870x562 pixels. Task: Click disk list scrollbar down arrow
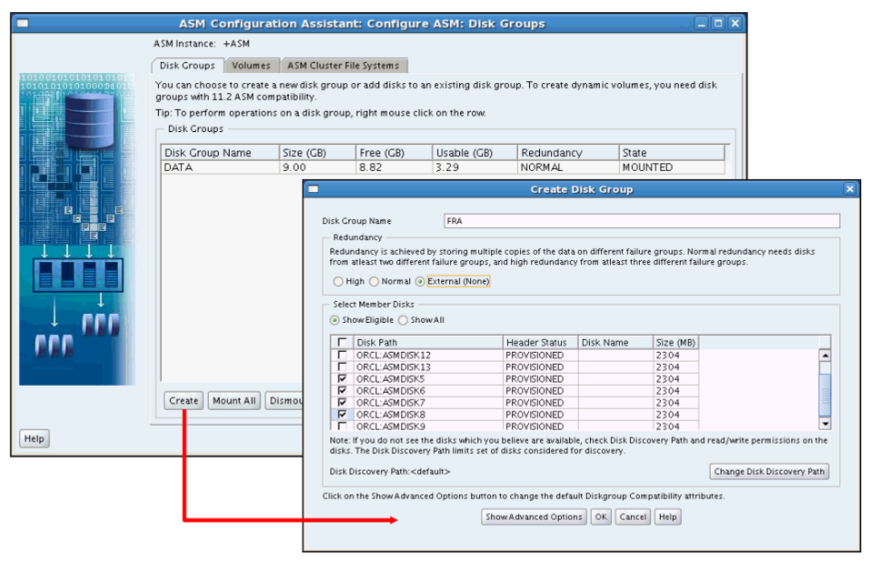(825, 424)
